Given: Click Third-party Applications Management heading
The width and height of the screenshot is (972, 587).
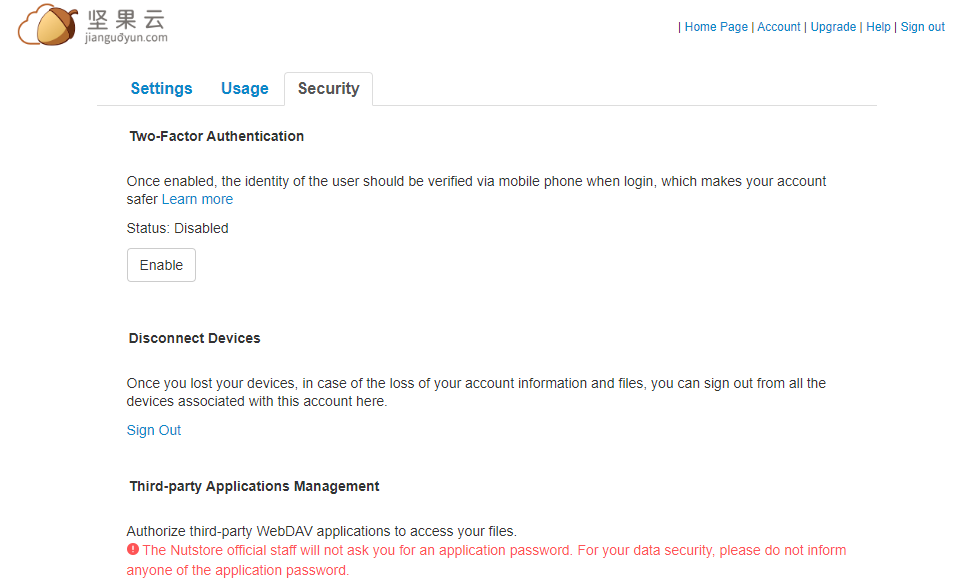Looking at the screenshot, I should pos(254,487).
